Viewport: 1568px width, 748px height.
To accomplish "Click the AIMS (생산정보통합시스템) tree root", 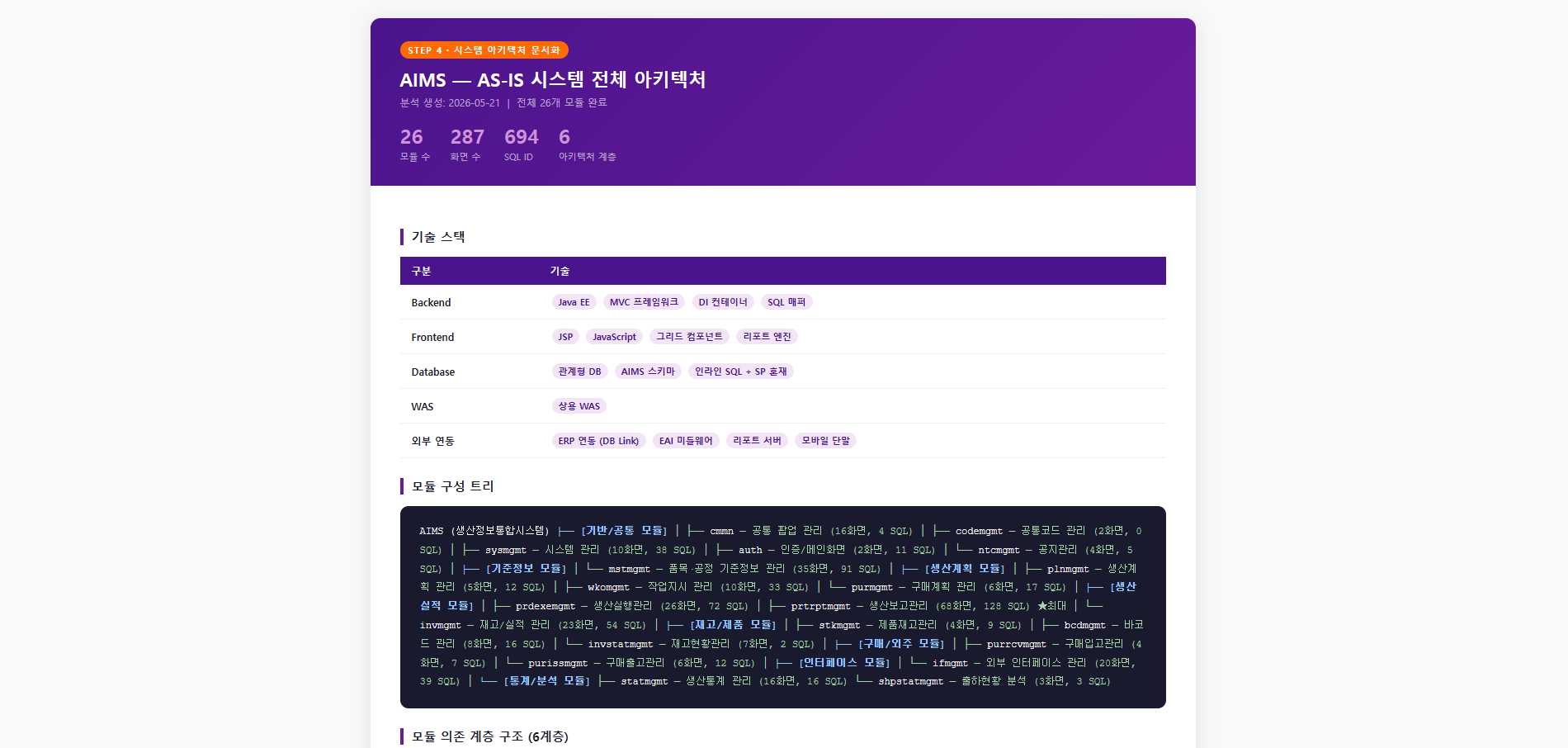I will pyautogui.click(x=484, y=531).
